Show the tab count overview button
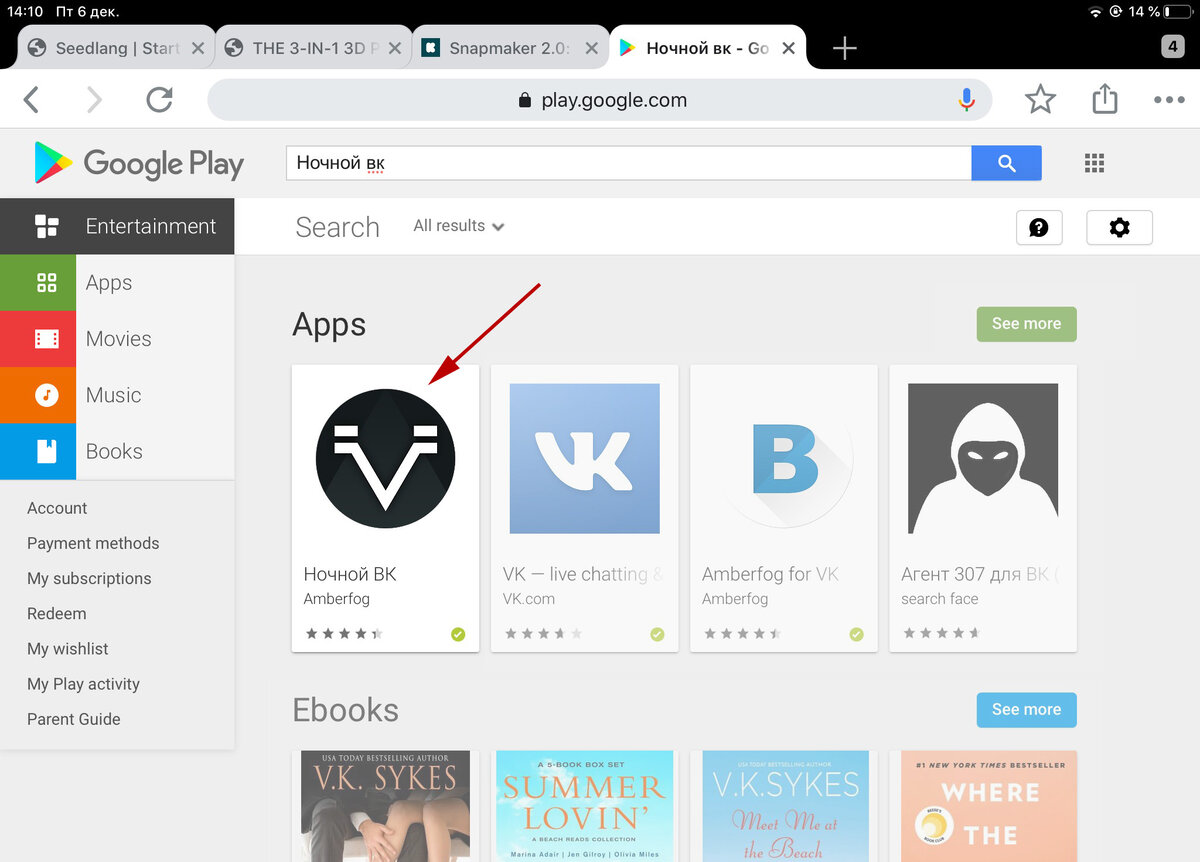Screen dimensions: 1200x862 point(1172,46)
